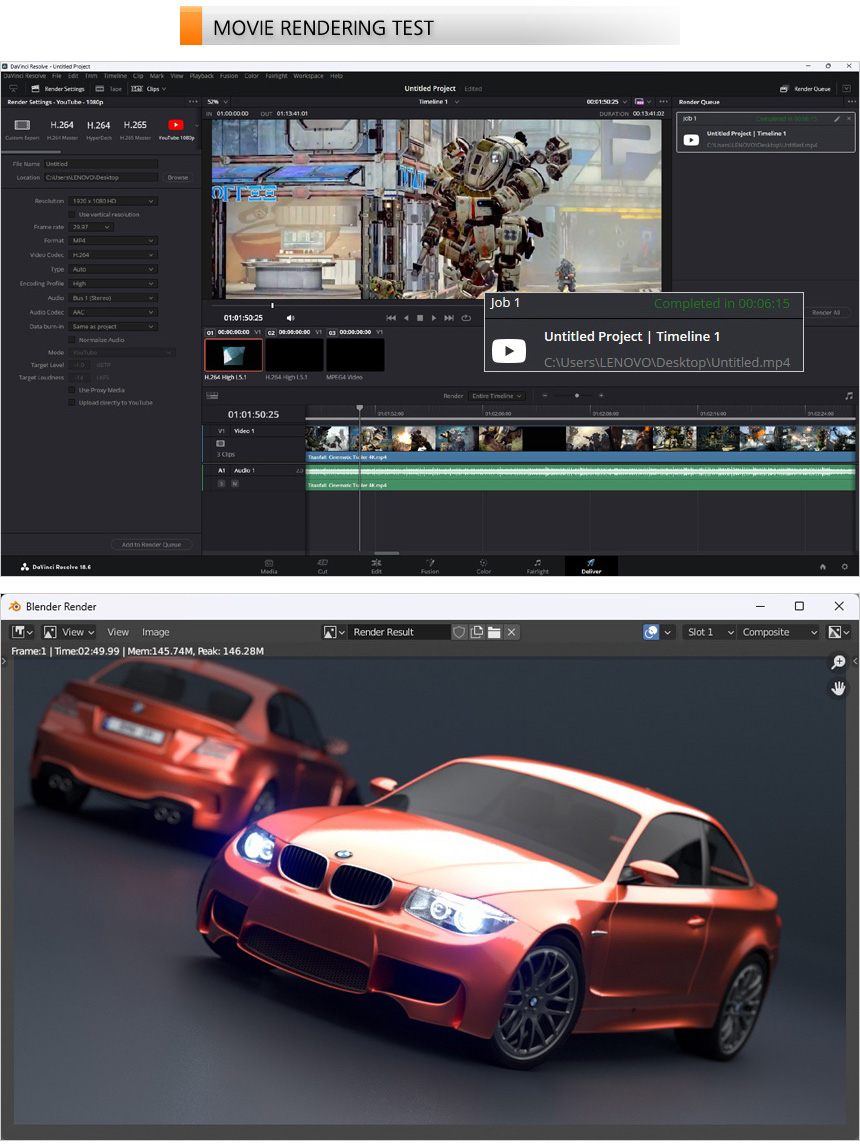Create new image copy in Blender
The height and width of the screenshot is (1145, 860).
[477, 632]
